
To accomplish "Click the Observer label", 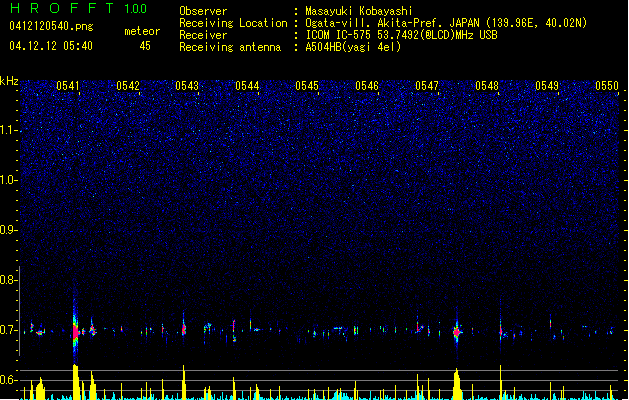I will (203, 11).
